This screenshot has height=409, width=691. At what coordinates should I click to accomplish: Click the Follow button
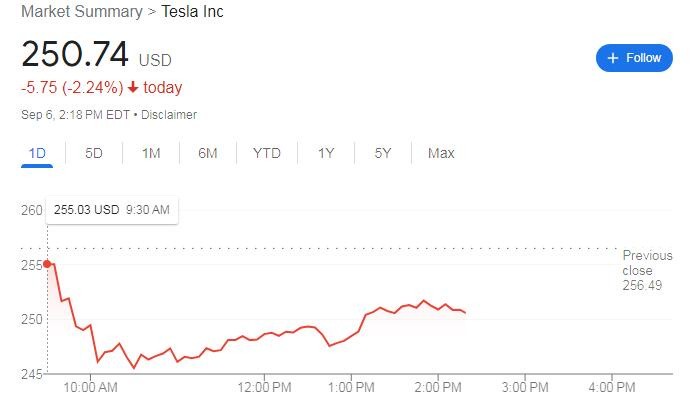(634, 58)
